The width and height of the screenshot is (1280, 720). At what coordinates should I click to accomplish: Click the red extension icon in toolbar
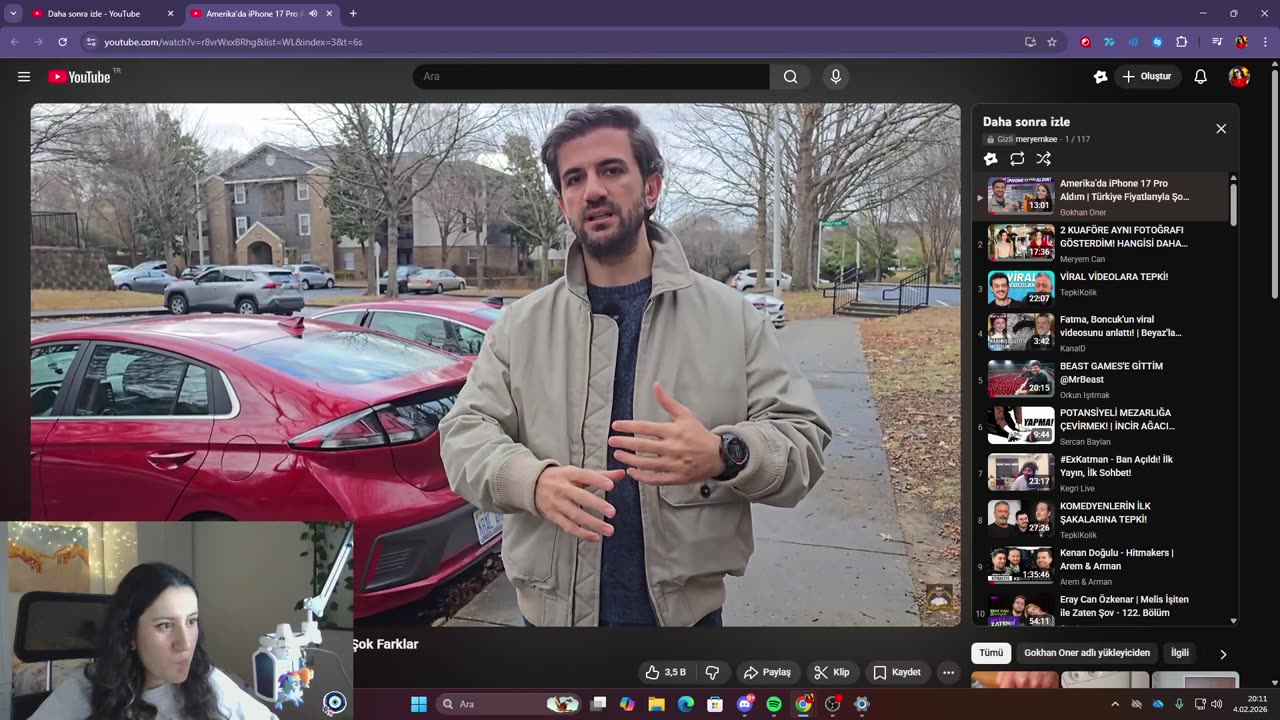click(x=1085, y=42)
